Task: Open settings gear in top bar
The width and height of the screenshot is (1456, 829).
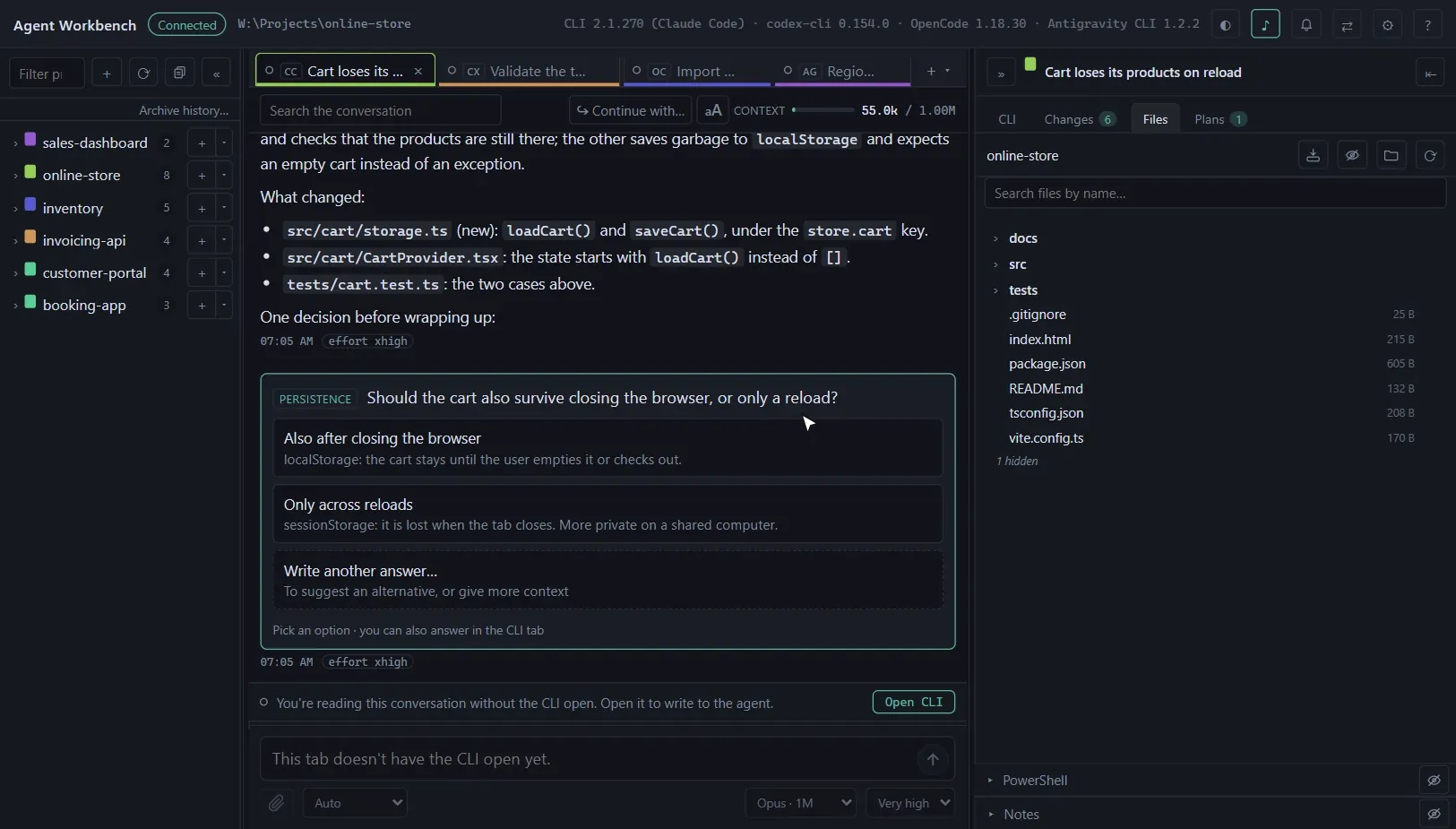Action: (x=1388, y=24)
